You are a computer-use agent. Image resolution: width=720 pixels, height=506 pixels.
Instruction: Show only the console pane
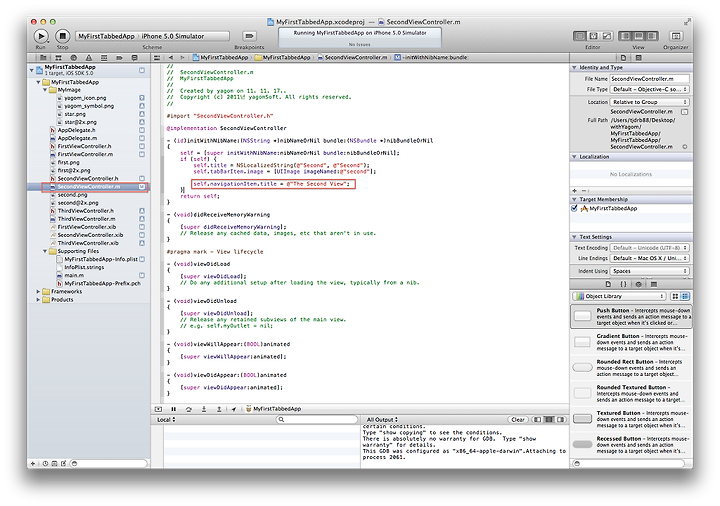[x=561, y=420]
